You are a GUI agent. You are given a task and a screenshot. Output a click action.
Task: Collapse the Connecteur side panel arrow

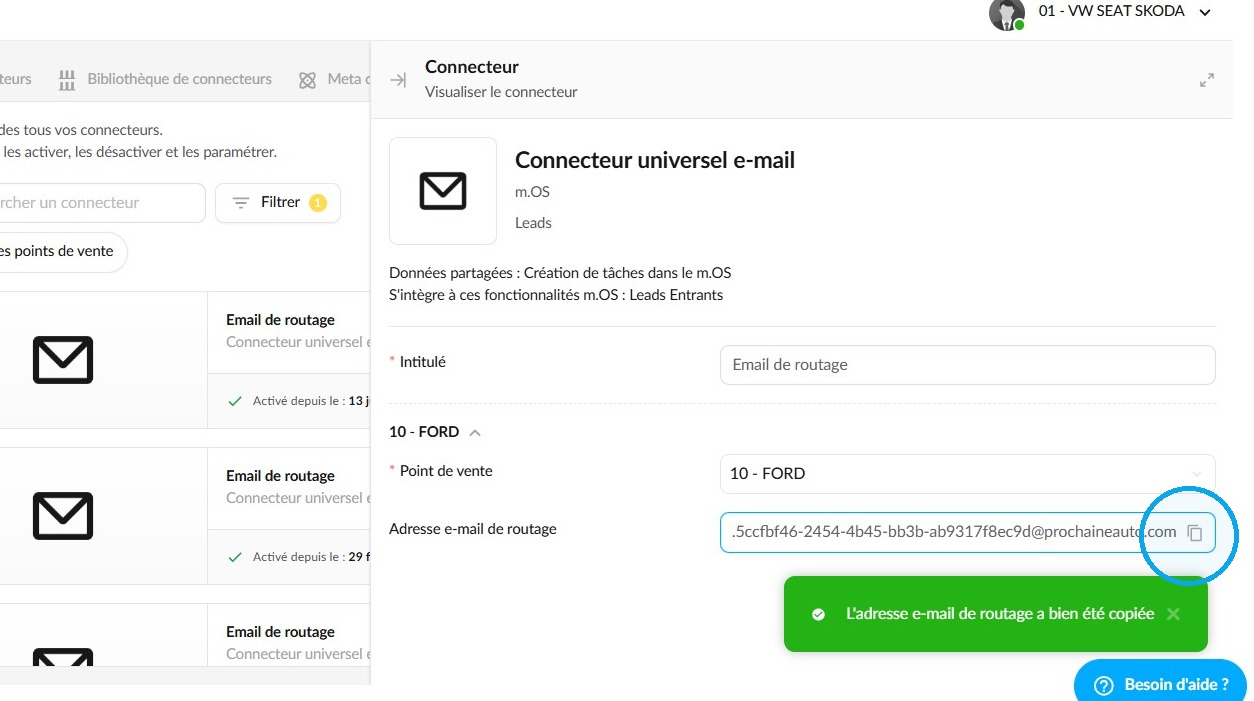tap(398, 80)
